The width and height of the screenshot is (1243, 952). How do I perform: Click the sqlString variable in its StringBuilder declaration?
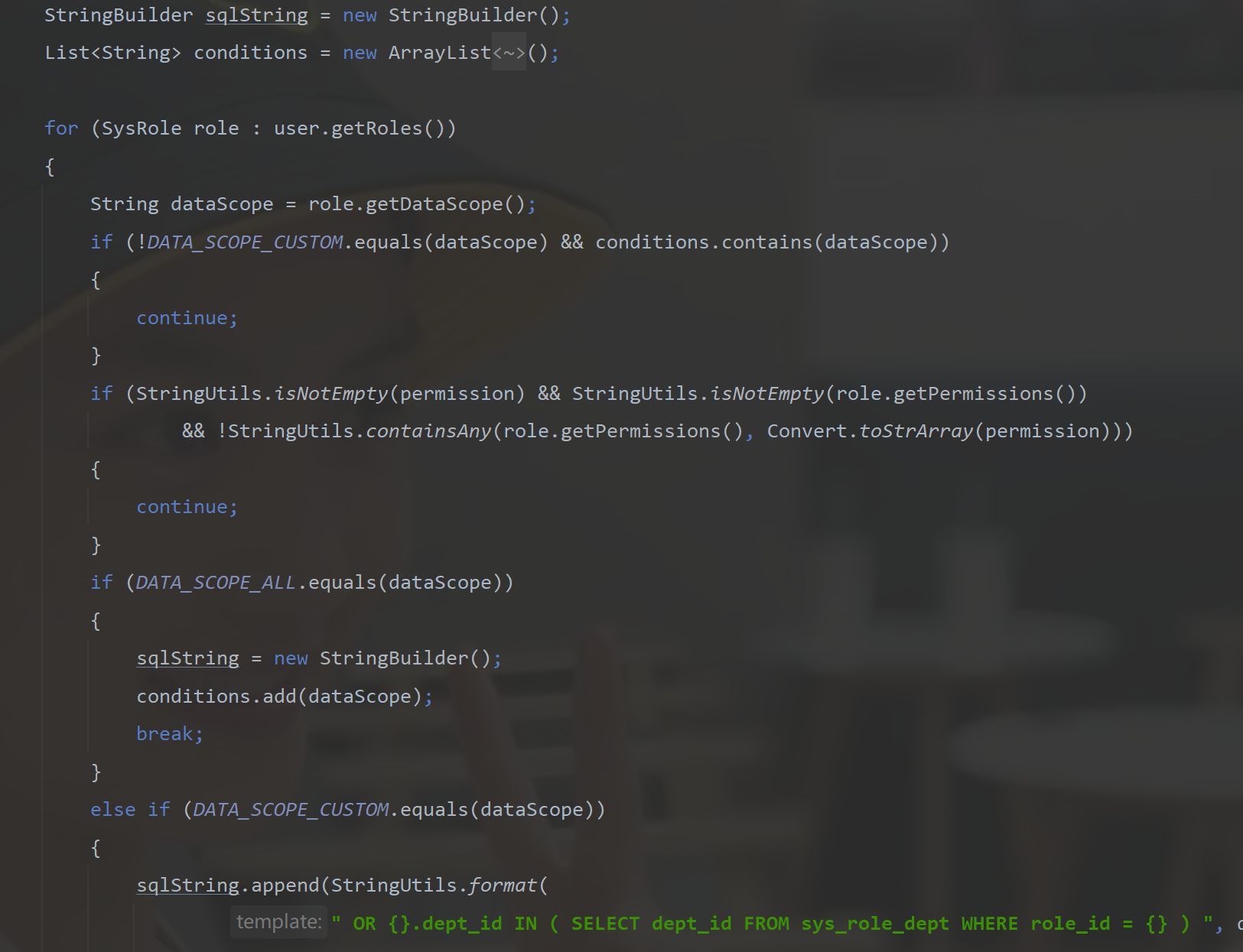[x=256, y=15]
